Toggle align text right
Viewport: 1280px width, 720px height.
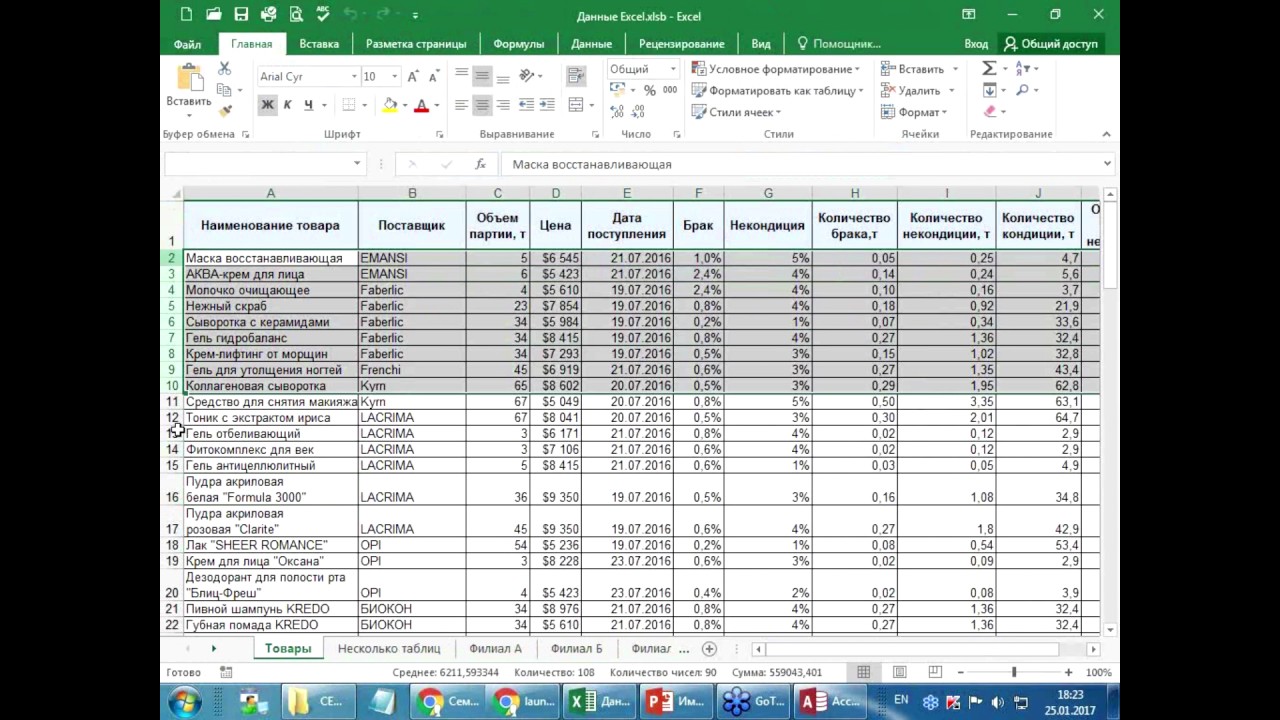coord(503,105)
